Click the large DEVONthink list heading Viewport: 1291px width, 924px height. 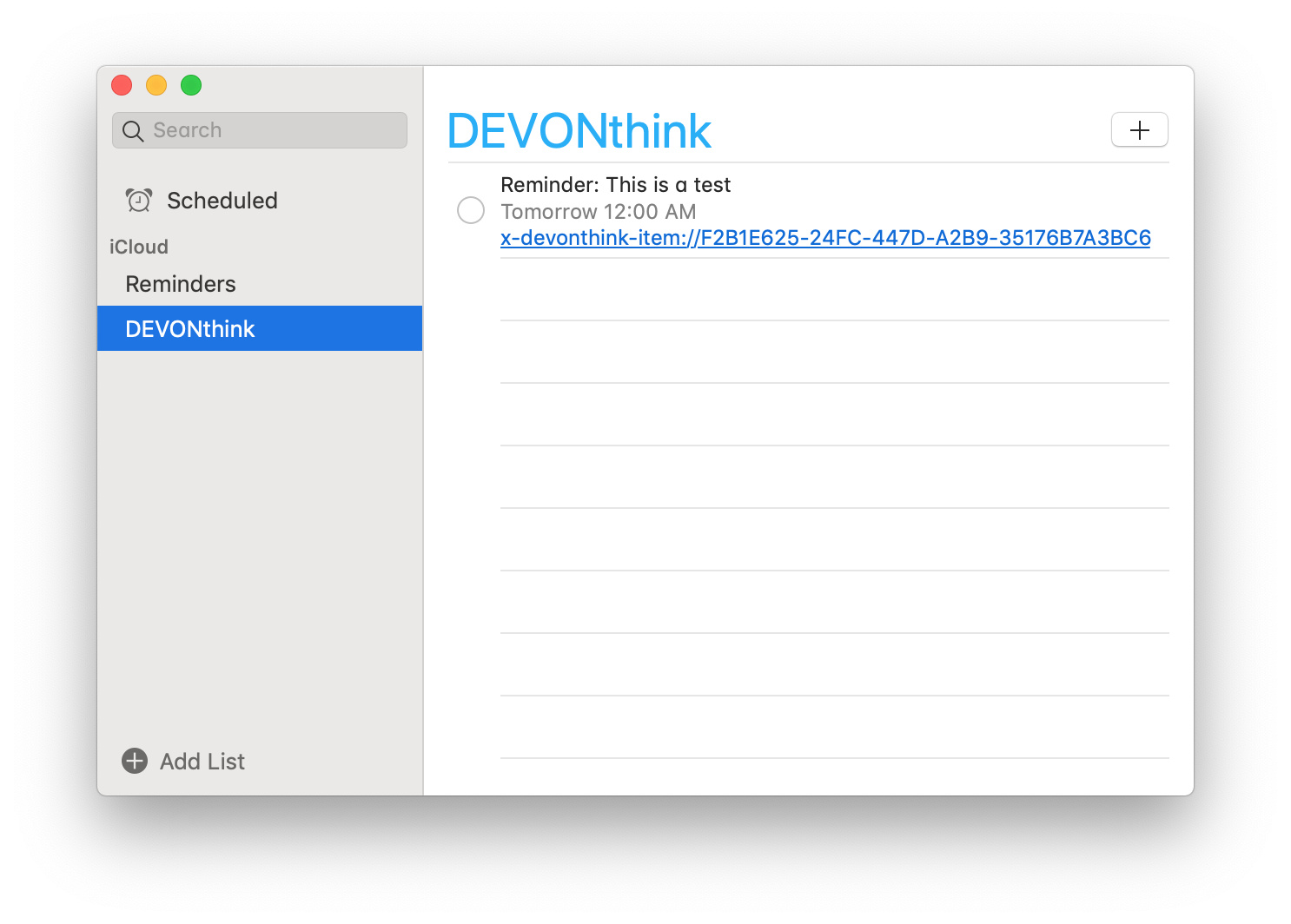[x=579, y=131]
